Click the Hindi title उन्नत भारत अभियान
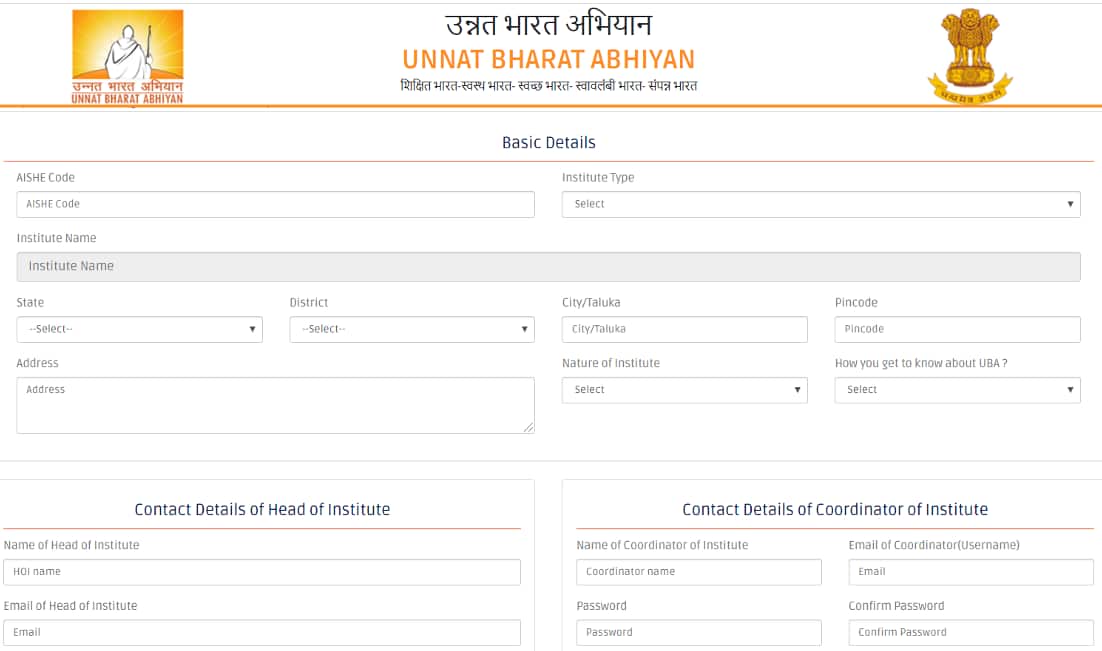 click(548, 25)
